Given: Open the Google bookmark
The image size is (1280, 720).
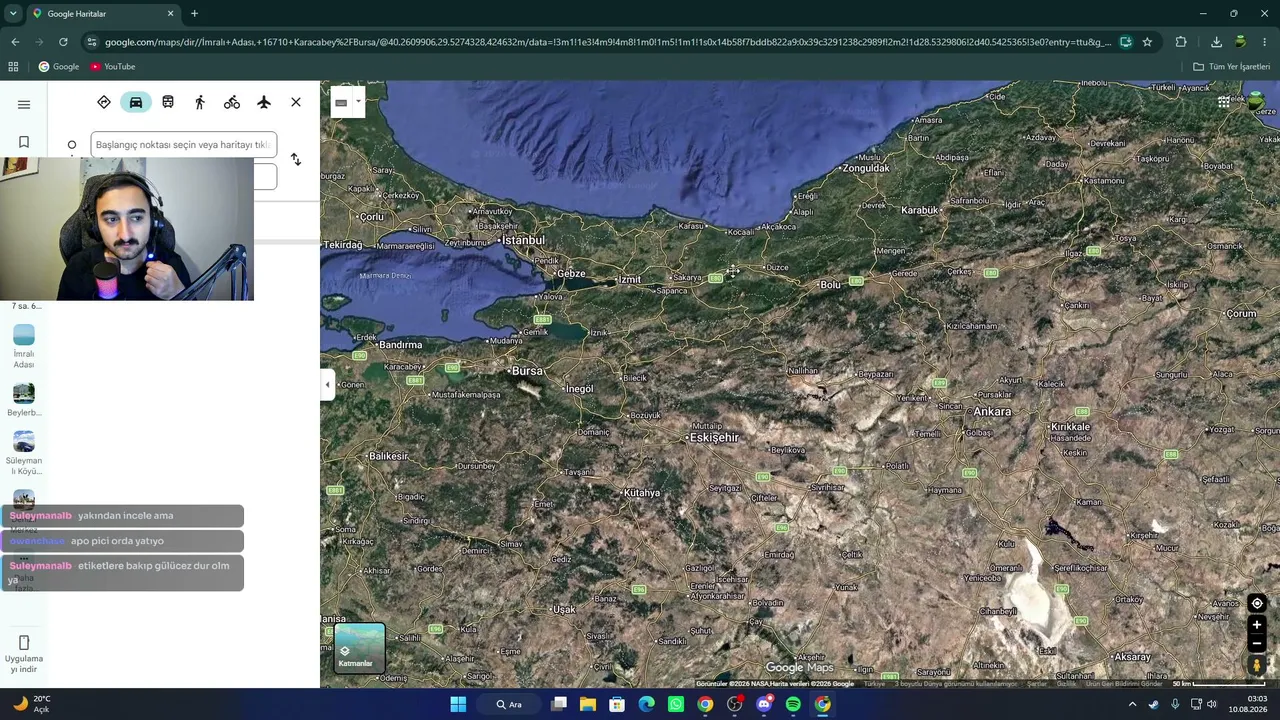Looking at the screenshot, I should tap(58, 67).
